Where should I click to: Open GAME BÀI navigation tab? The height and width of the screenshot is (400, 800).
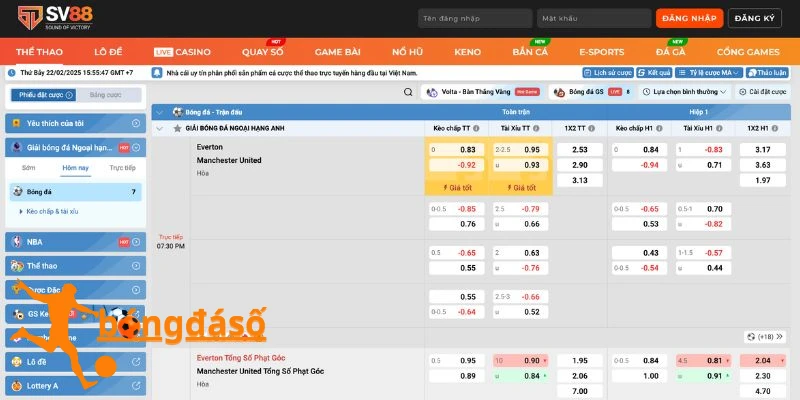[x=338, y=52]
